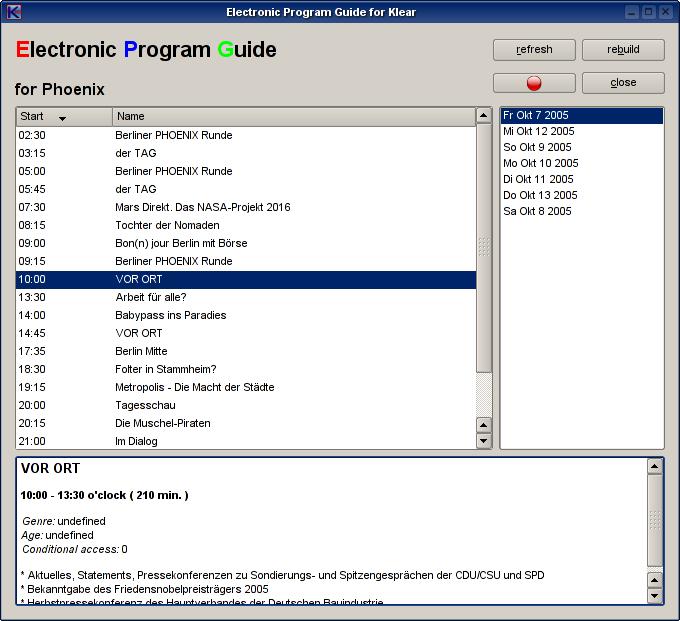This screenshot has width=680, height=621.
Task: Click program list scrollbar top up arrow
Action: point(484,116)
